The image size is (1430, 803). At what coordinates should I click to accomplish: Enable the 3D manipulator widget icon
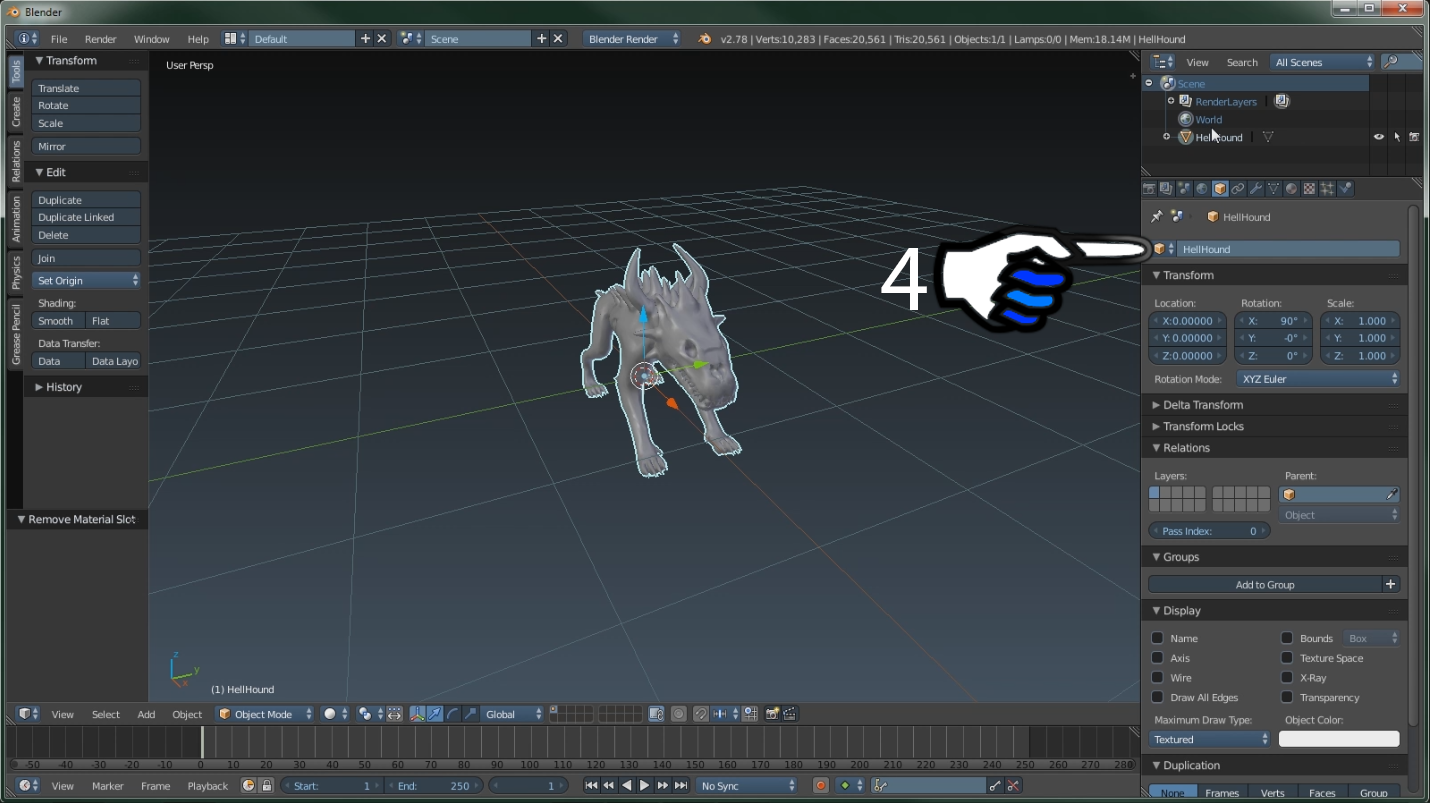(417, 714)
